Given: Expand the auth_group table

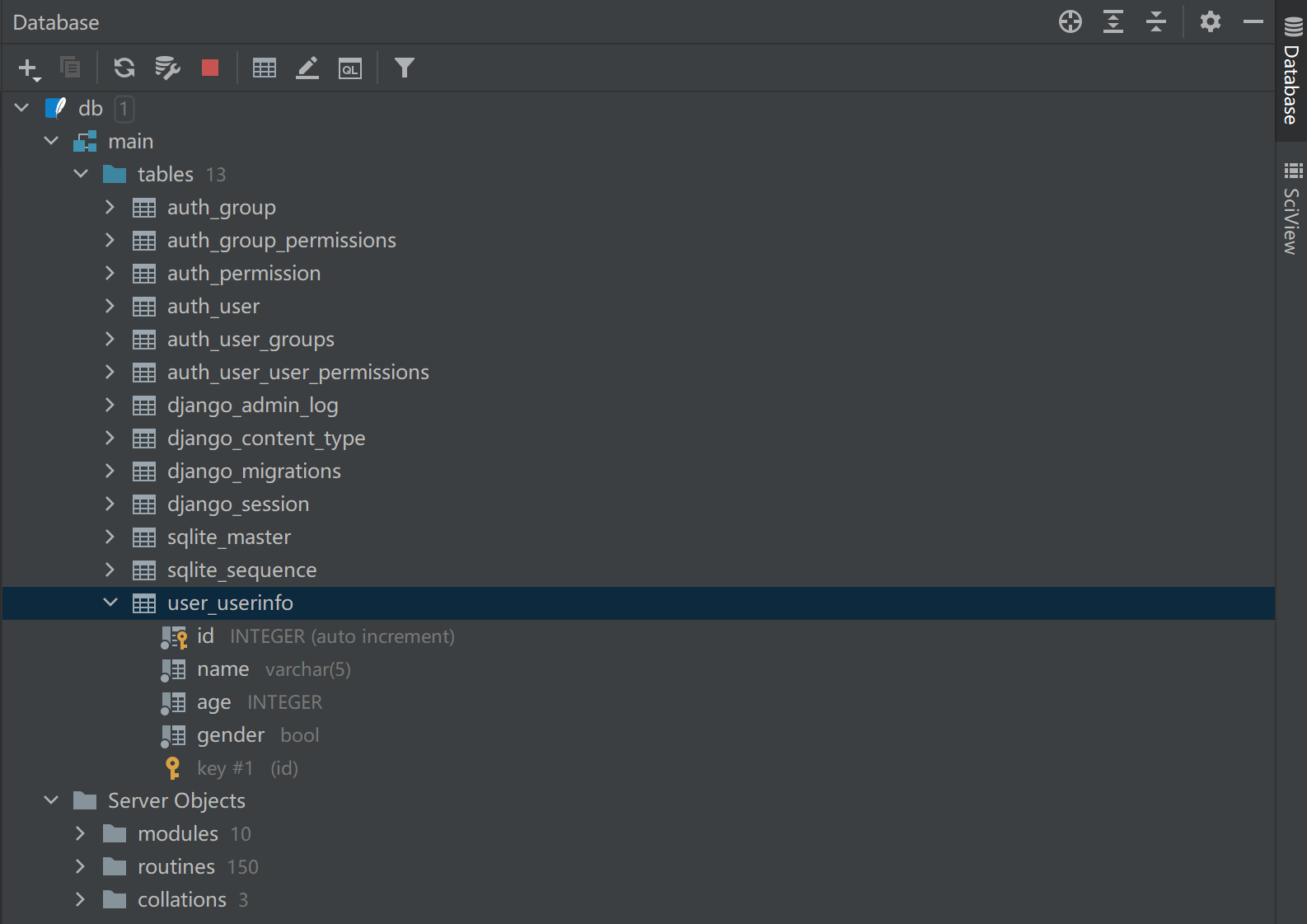Looking at the screenshot, I should 110,207.
